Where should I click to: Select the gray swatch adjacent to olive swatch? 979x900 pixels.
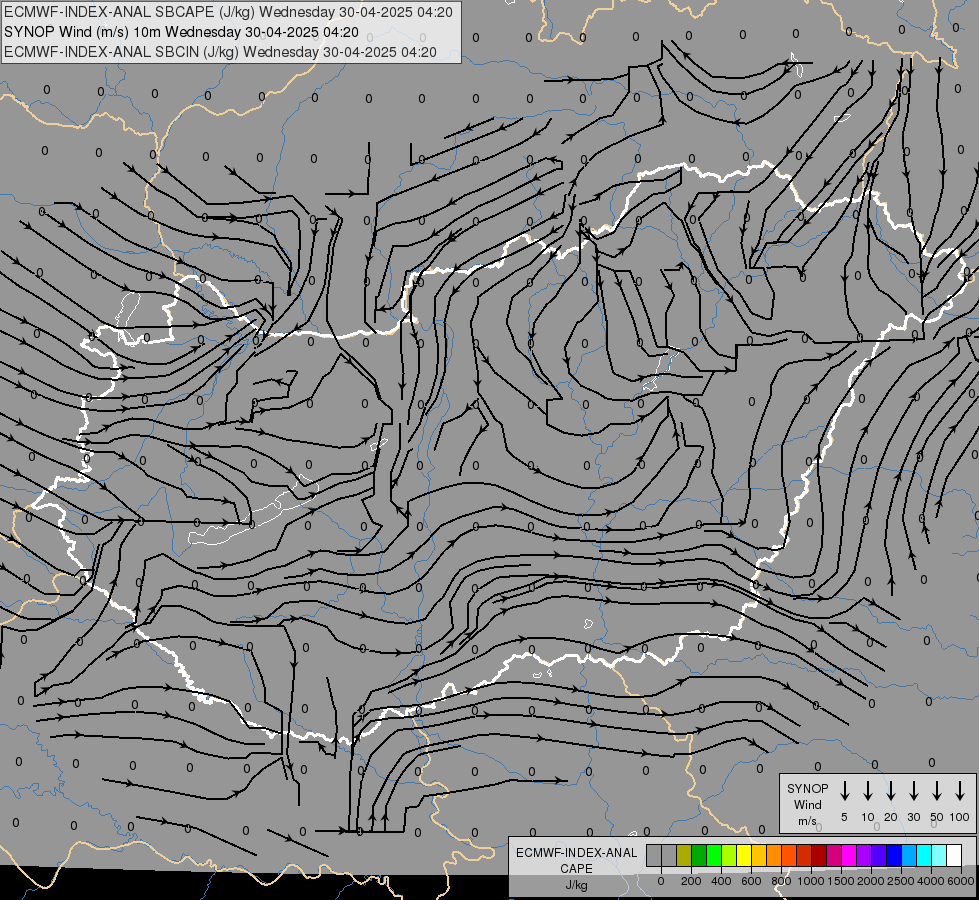(x=669, y=855)
